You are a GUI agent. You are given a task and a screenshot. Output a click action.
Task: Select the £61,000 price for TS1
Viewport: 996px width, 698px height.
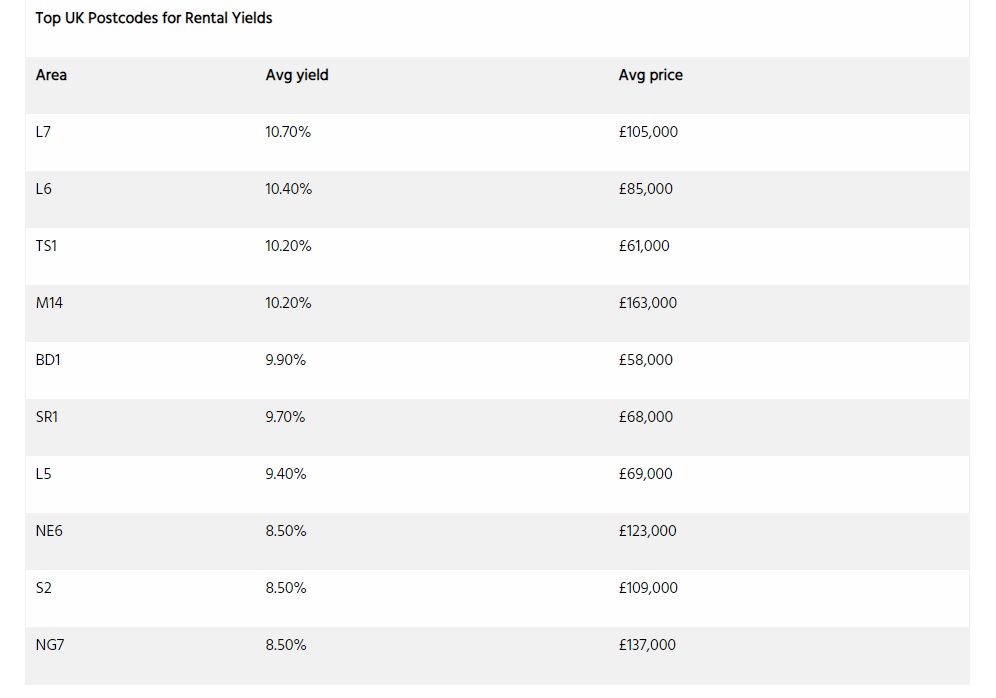click(x=643, y=246)
